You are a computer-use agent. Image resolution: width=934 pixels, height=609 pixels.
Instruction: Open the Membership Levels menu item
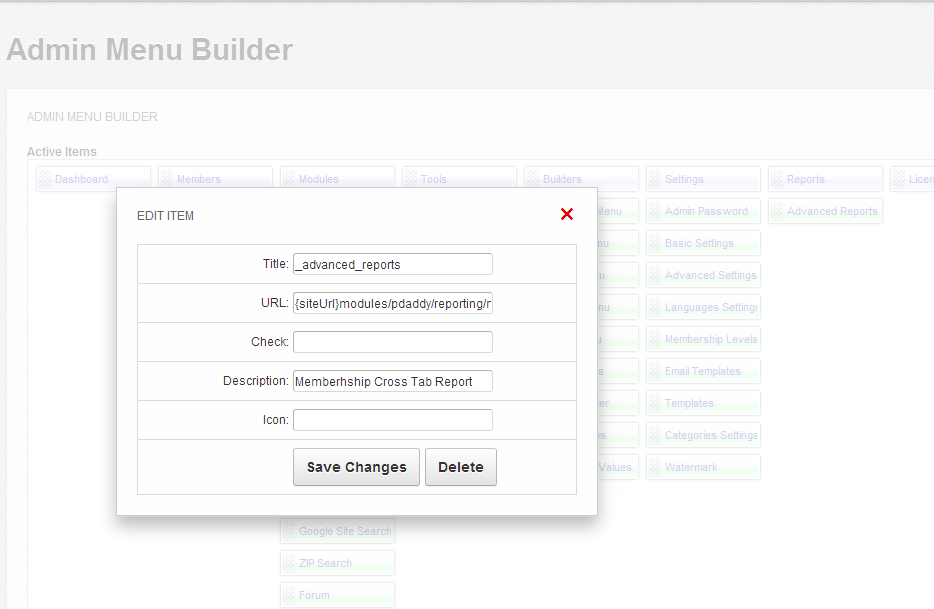(x=710, y=340)
